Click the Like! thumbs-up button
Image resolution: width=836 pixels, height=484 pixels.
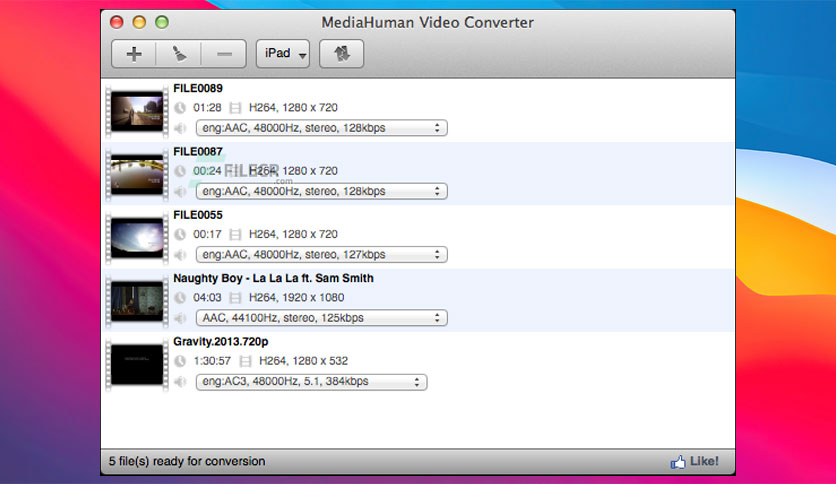pos(694,462)
